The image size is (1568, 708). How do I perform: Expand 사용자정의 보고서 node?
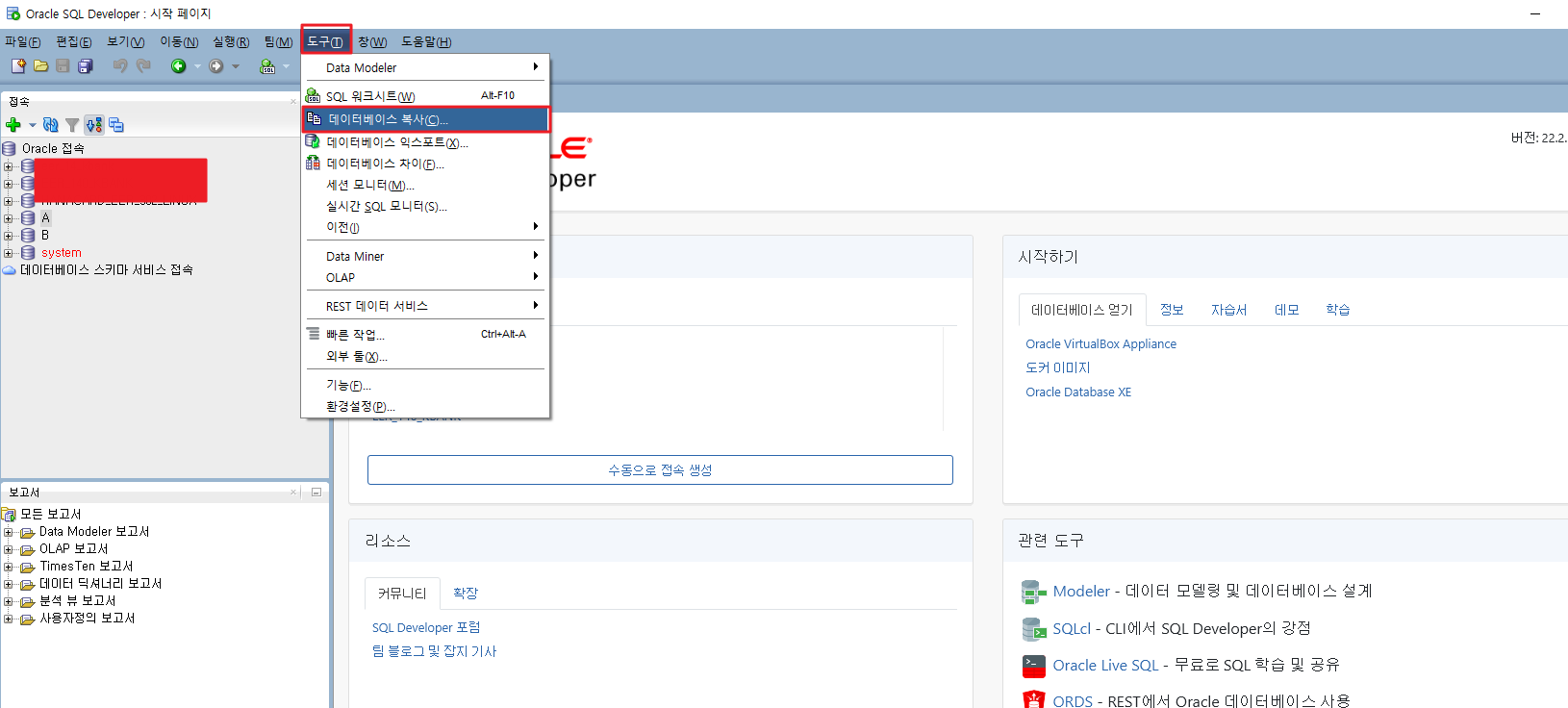click(9, 619)
